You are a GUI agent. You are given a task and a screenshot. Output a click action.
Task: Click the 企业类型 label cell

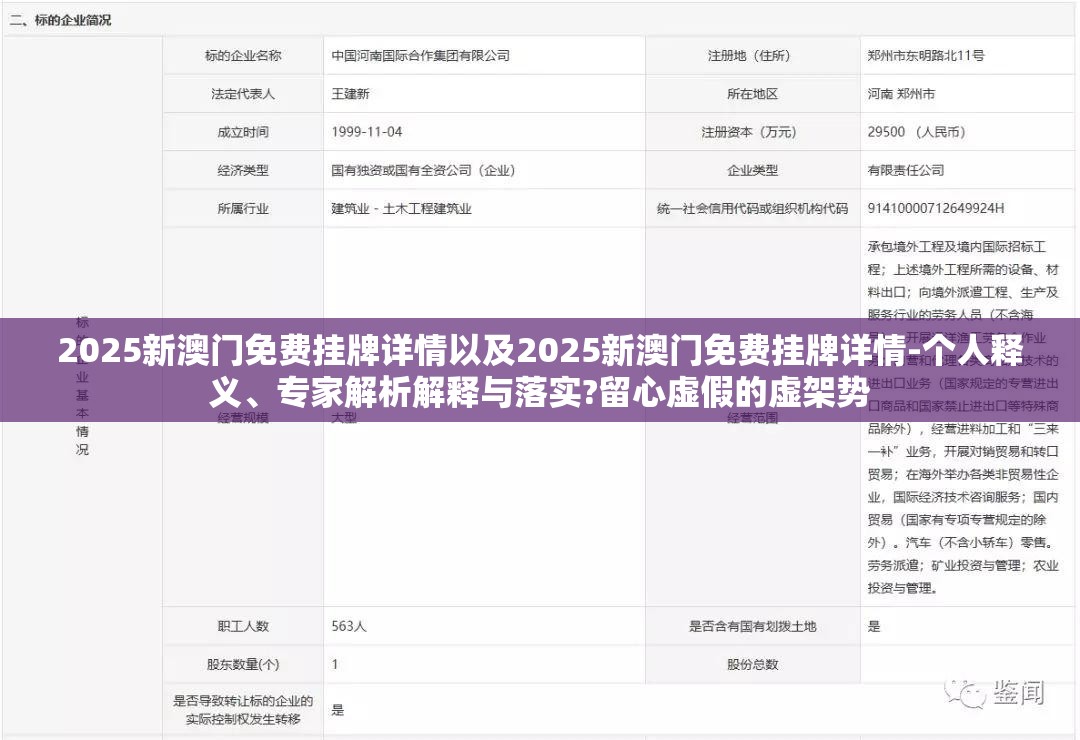point(752,170)
